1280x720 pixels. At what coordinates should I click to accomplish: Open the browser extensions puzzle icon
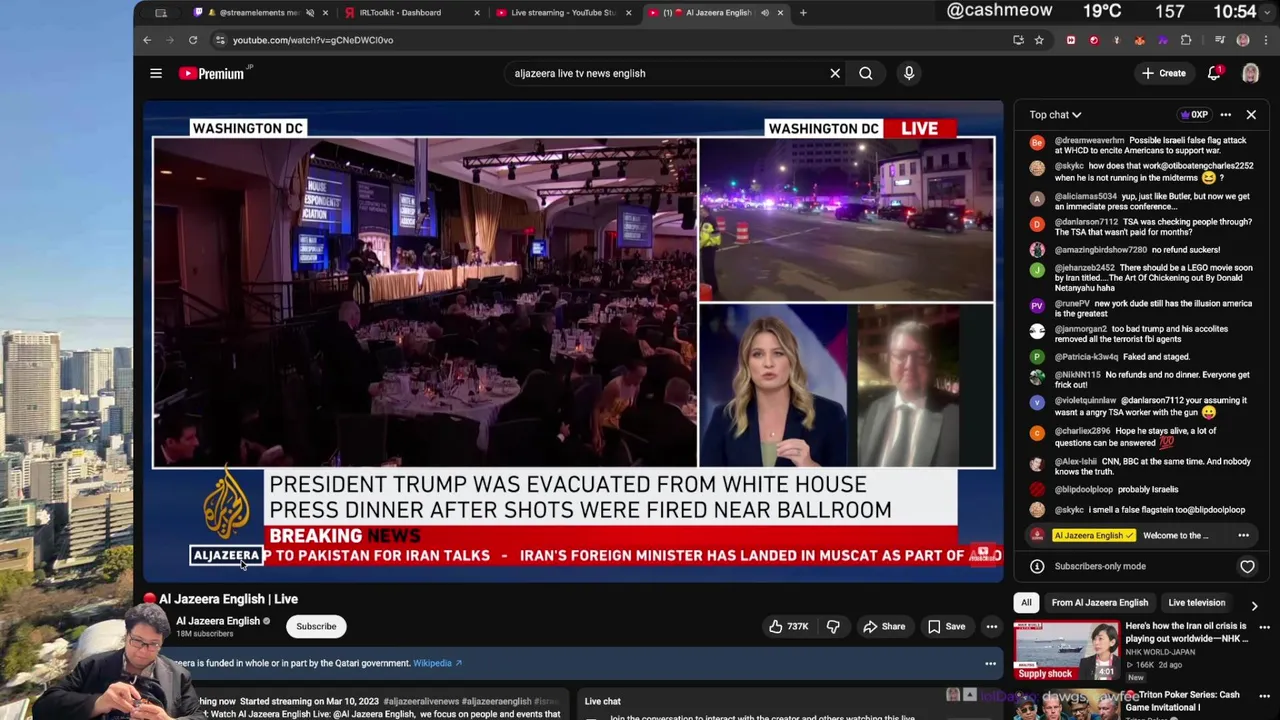click(1186, 40)
